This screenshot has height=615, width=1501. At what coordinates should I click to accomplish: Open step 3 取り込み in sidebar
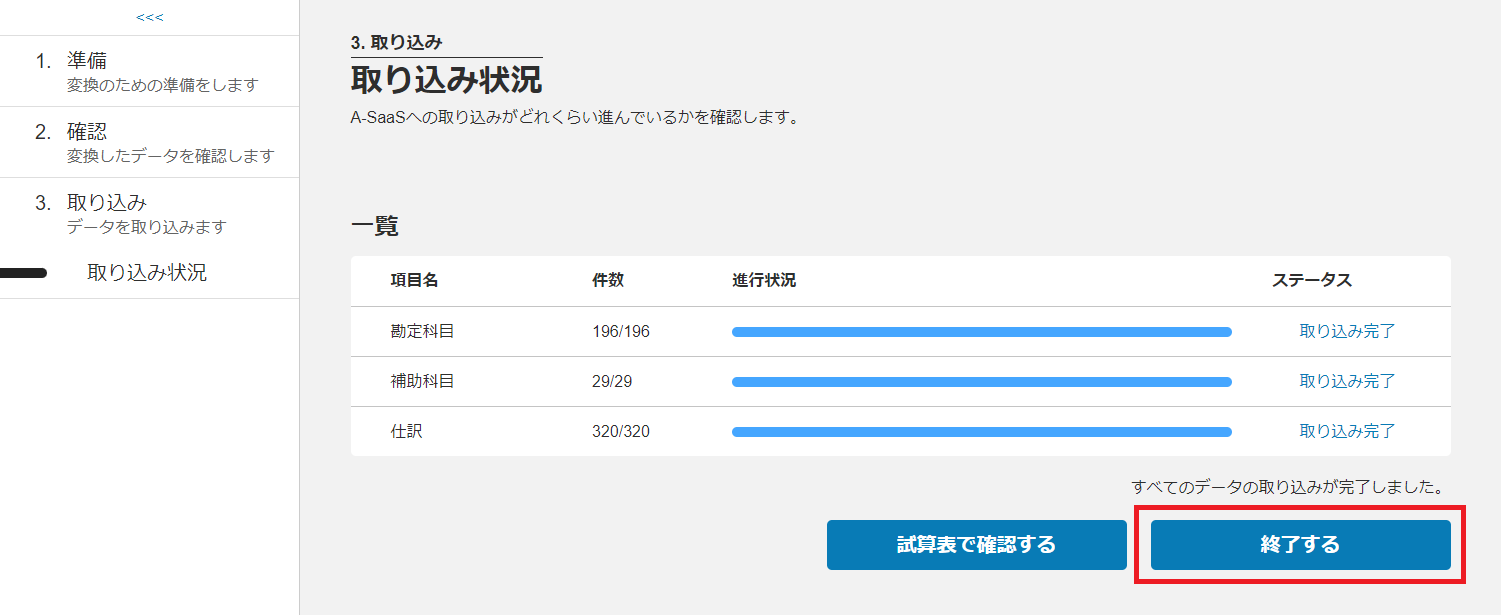(150, 213)
